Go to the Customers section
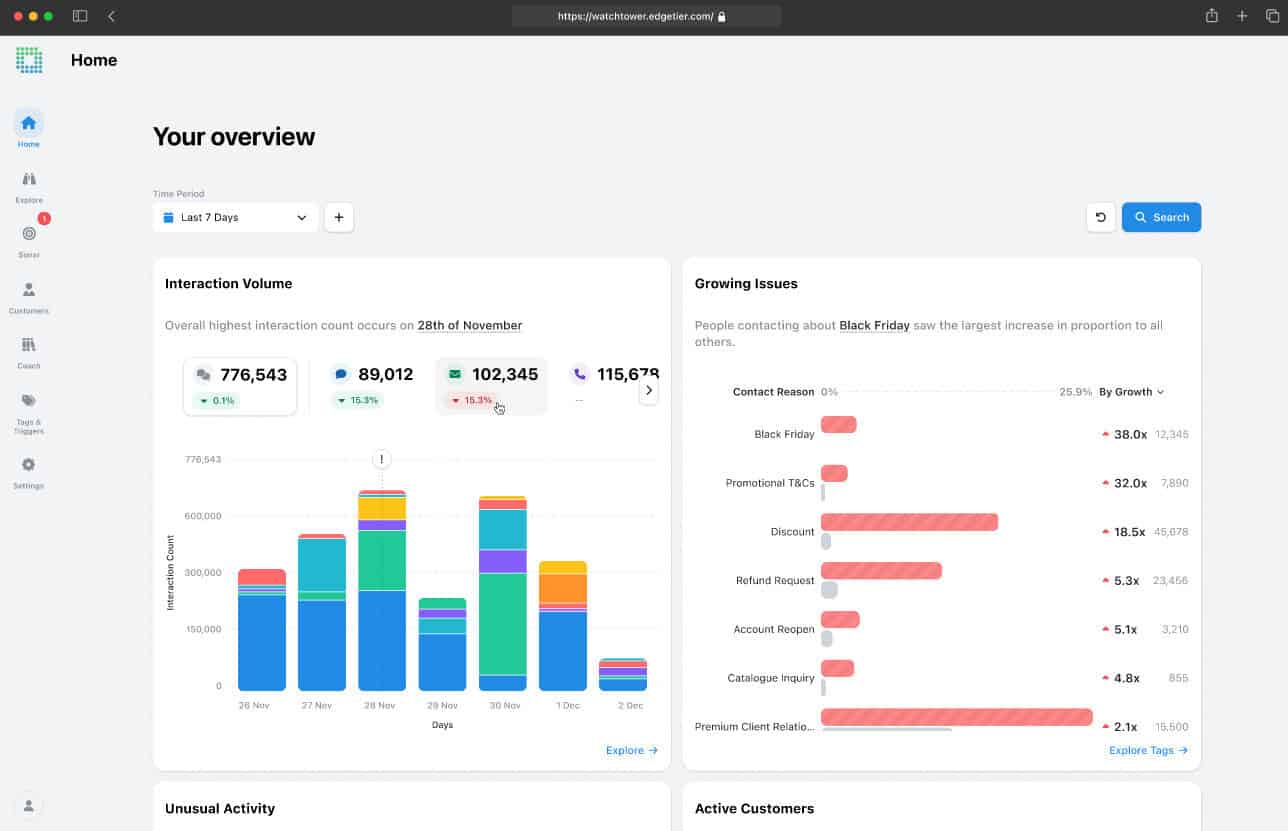Viewport: 1288px width, 831px height. pyautogui.click(x=29, y=297)
